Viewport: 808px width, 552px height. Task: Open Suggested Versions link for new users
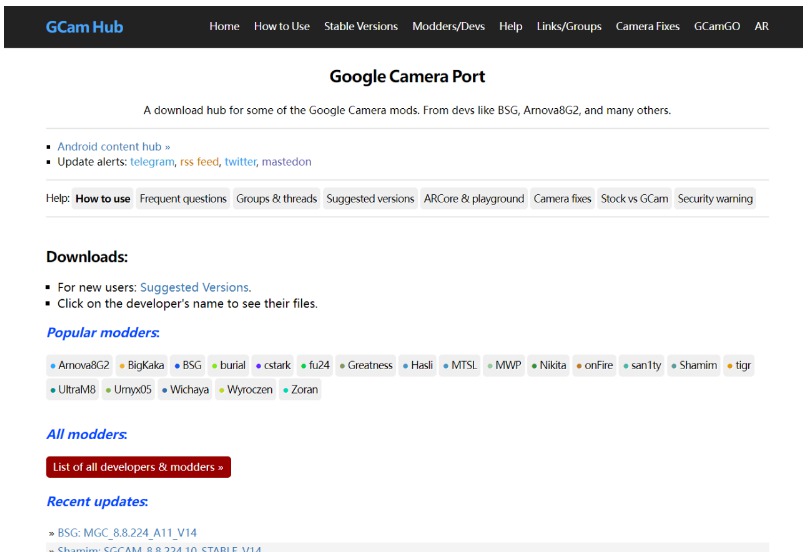pos(195,288)
